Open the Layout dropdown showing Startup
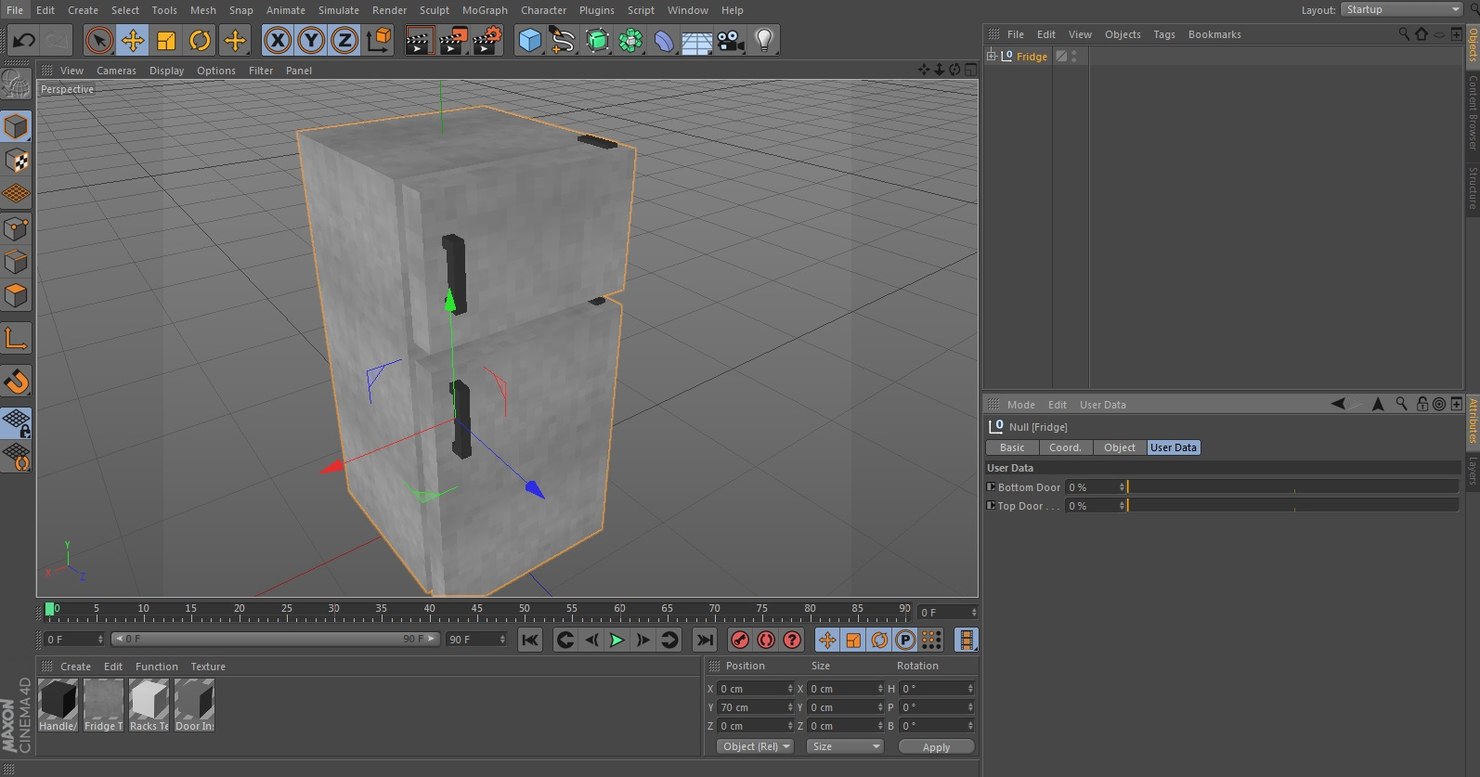This screenshot has height=777, width=1480. (1398, 9)
